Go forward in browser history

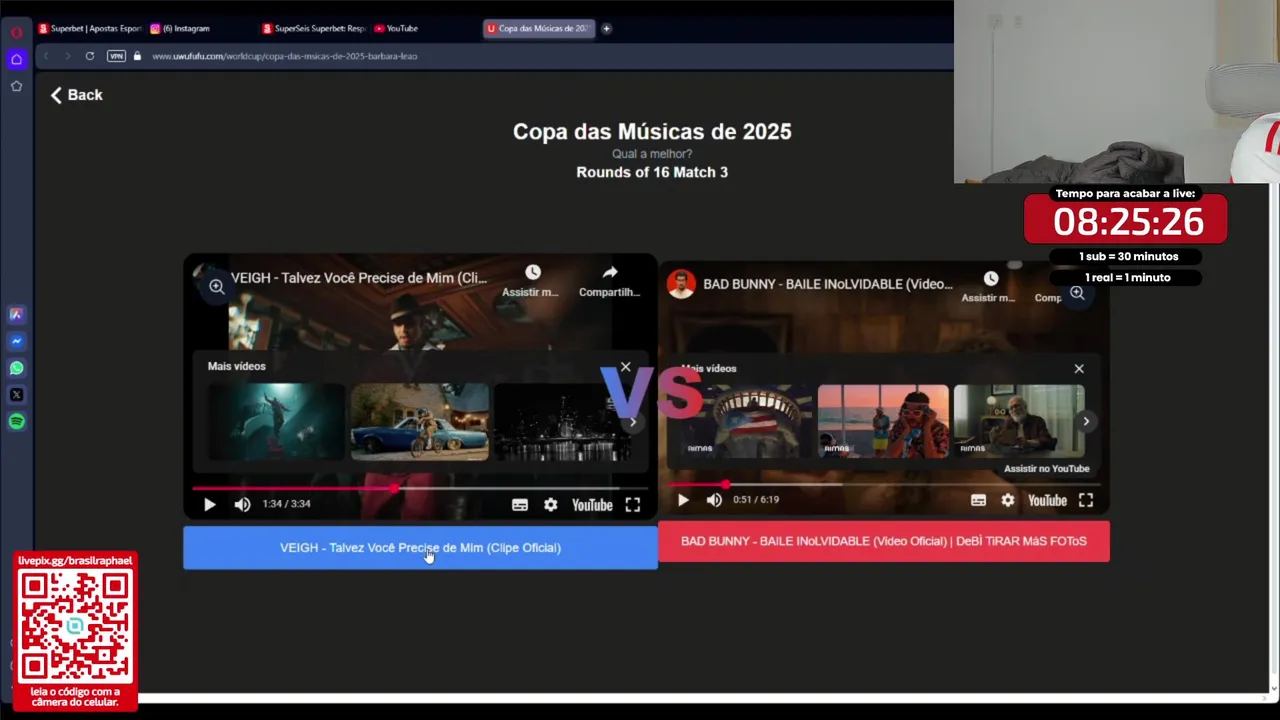pyautogui.click(x=68, y=56)
